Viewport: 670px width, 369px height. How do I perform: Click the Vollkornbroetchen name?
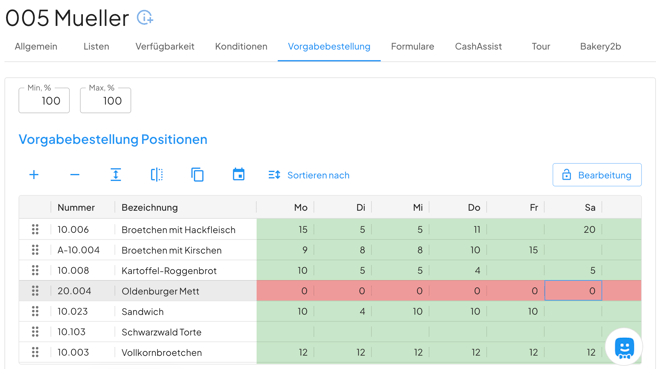point(162,353)
